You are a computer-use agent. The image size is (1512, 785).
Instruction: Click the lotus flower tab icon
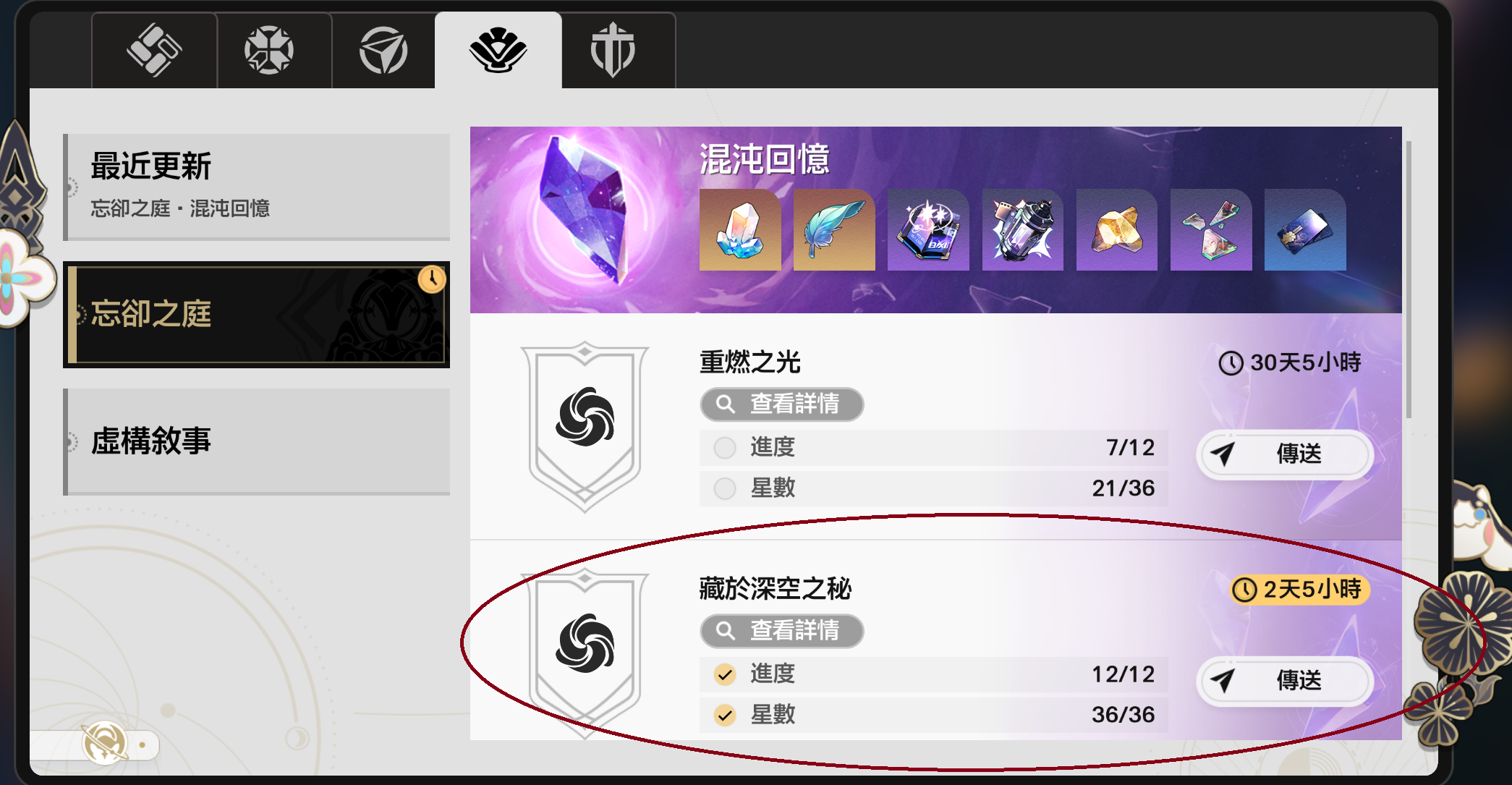(x=498, y=50)
